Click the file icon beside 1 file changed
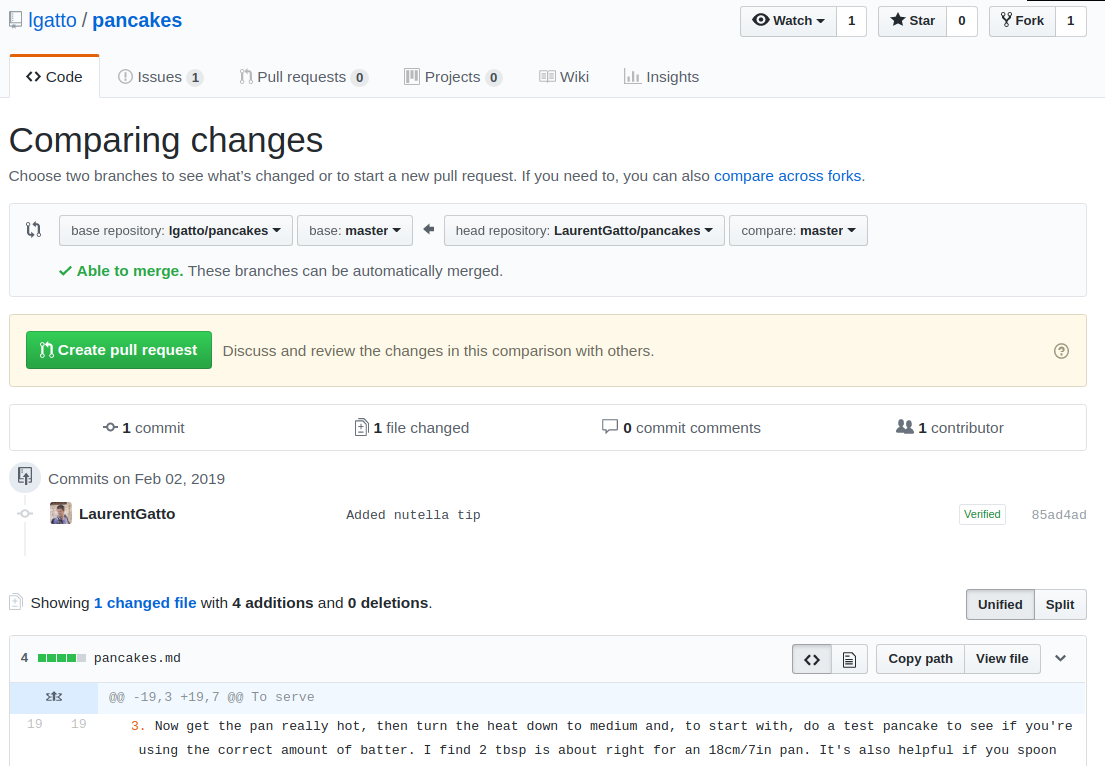1105x766 pixels. [361, 427]
